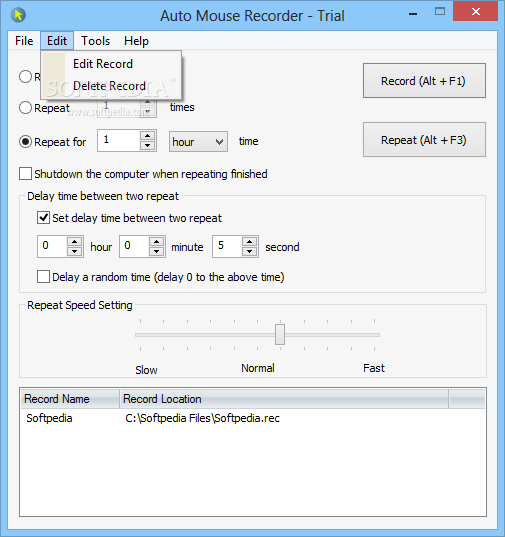Decrease the Repeat for value with down arrow
The image size is (505, 537).
pos(148,146)
